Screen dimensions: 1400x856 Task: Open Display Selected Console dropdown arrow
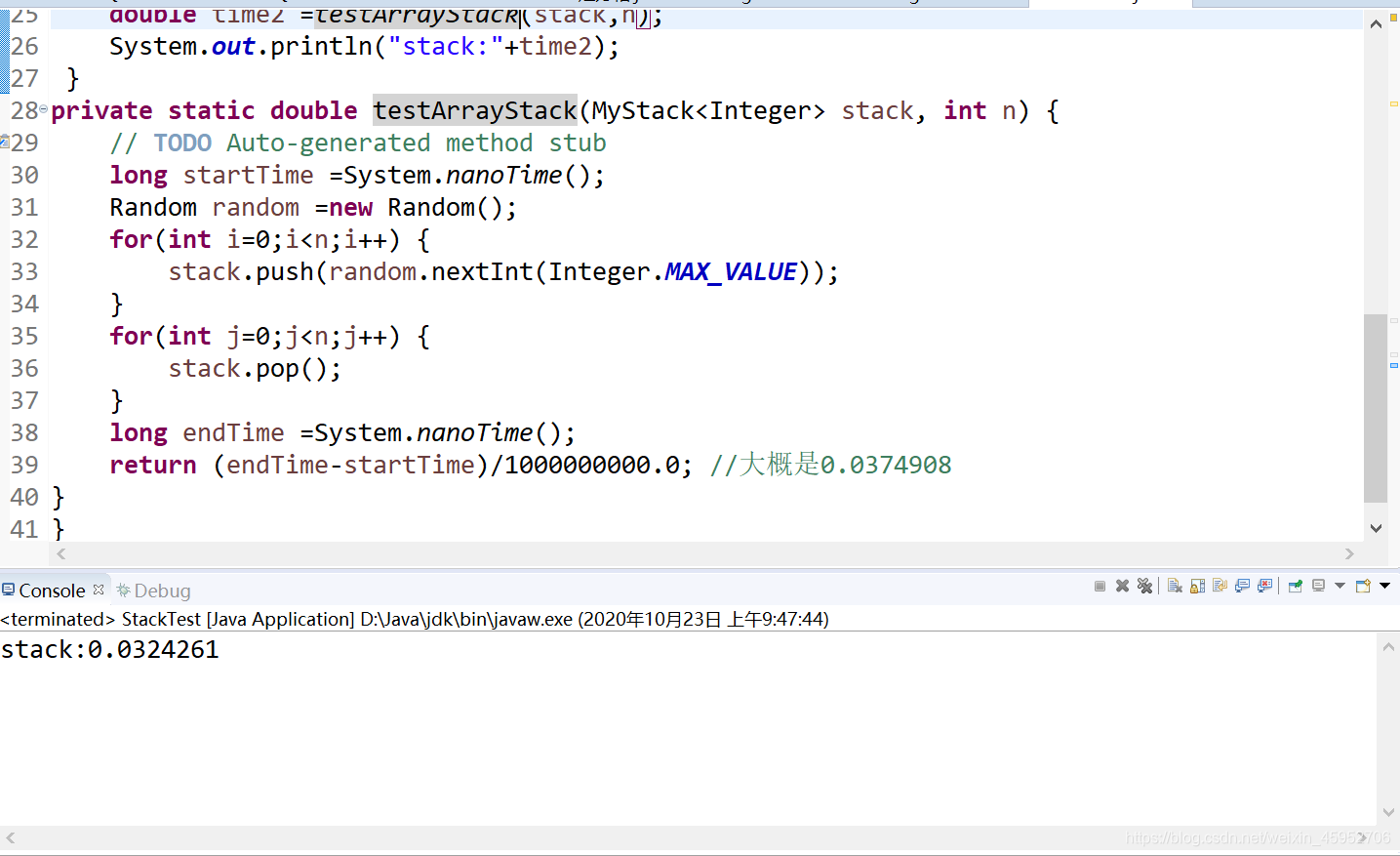1340,586
